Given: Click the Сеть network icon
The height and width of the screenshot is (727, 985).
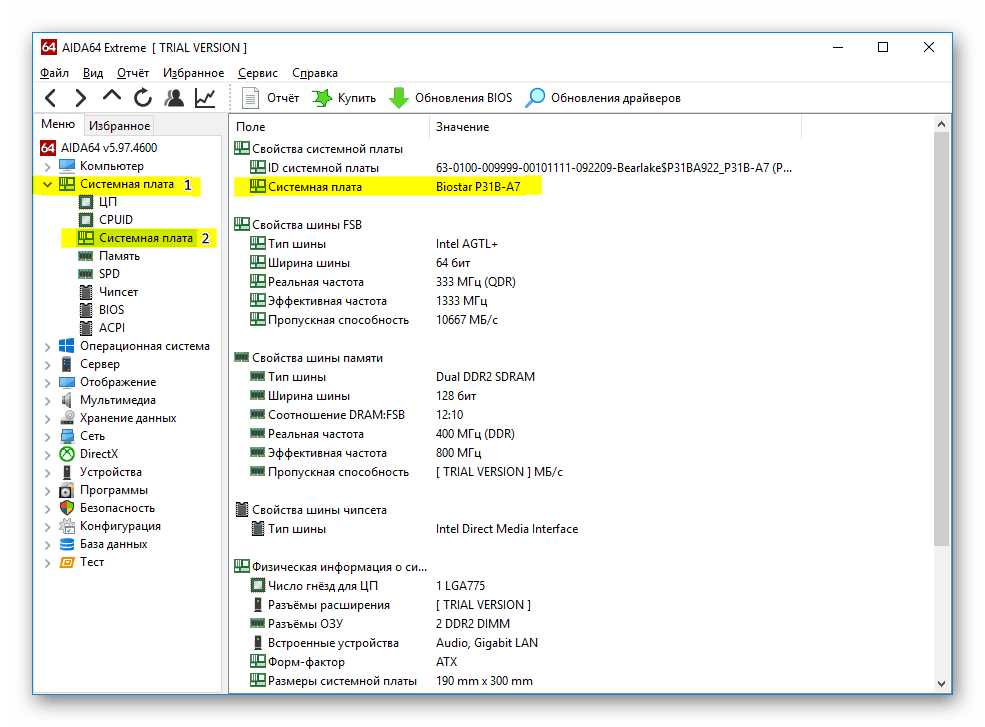Looking at the screenshot, I should pos(67,436).
